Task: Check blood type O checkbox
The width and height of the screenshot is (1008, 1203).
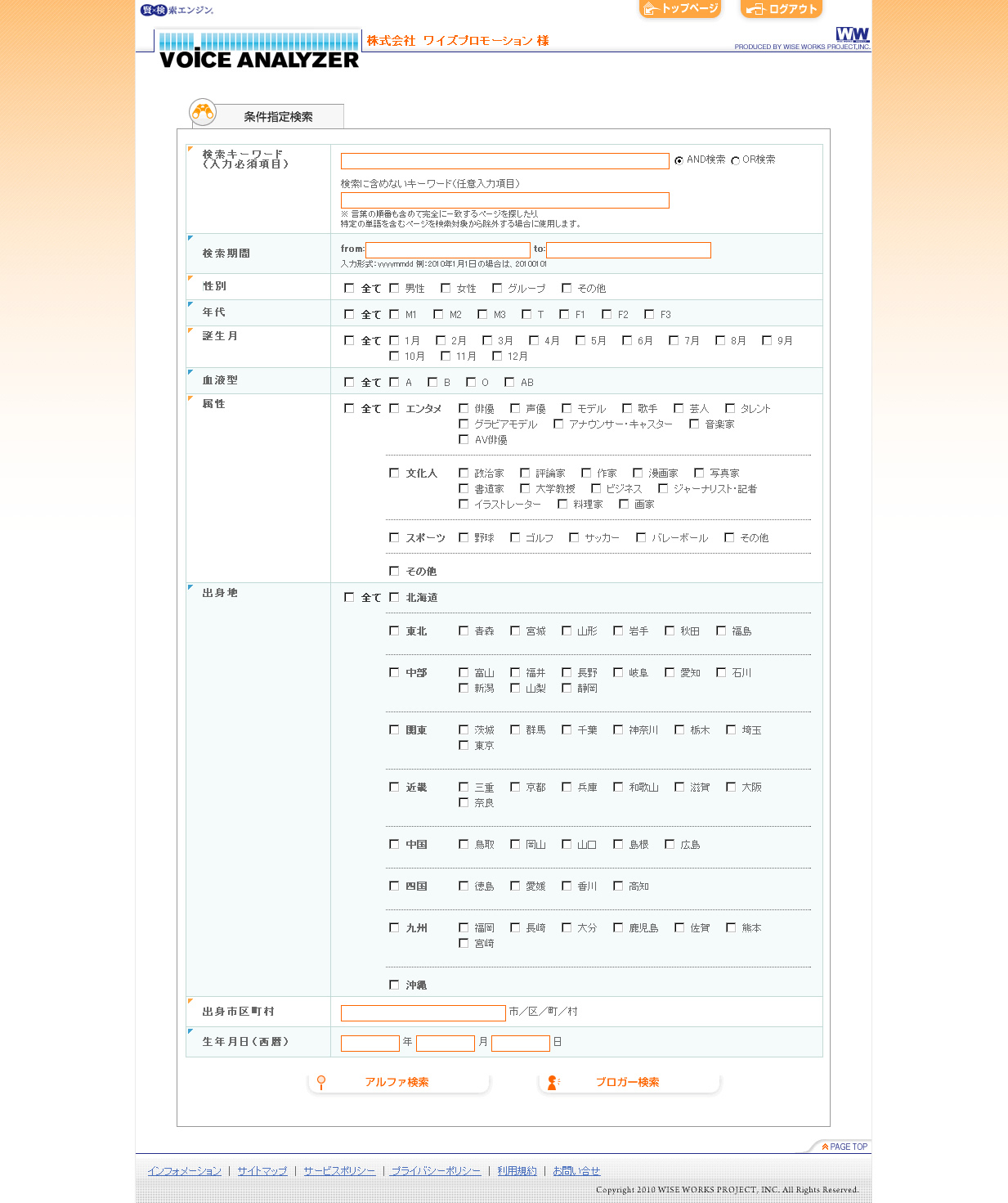Action: pyautogui.click(x=471, y=382)
